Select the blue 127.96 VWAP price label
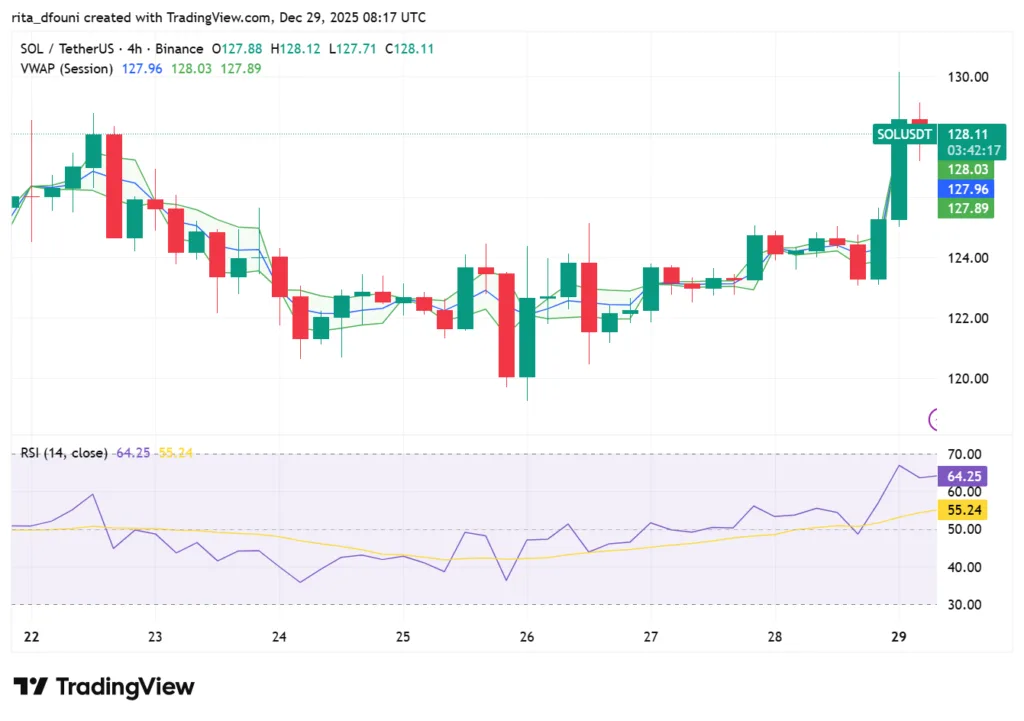 pos(966,188)
